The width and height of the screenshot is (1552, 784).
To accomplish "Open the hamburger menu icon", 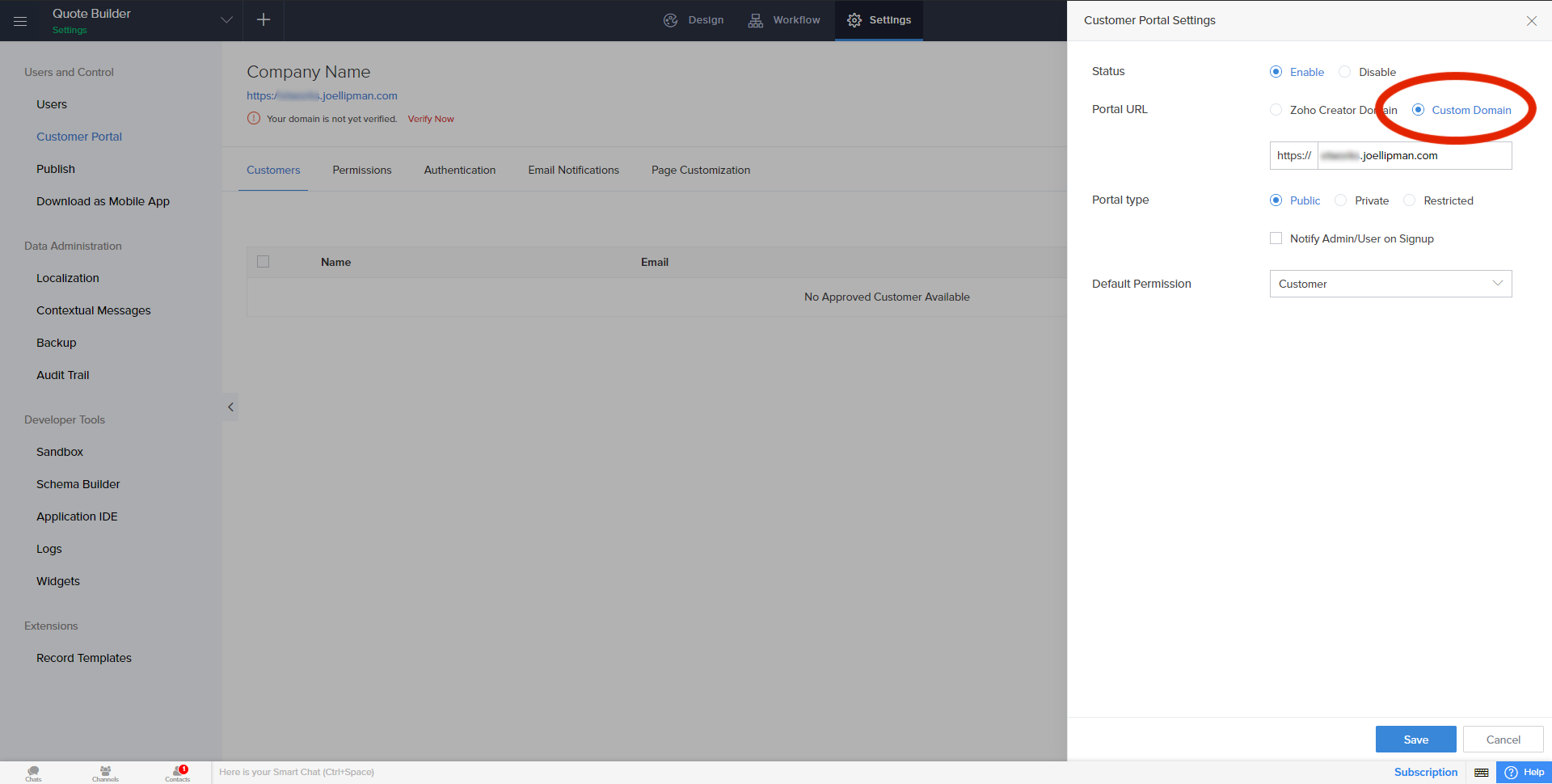I will pos(20,21).
